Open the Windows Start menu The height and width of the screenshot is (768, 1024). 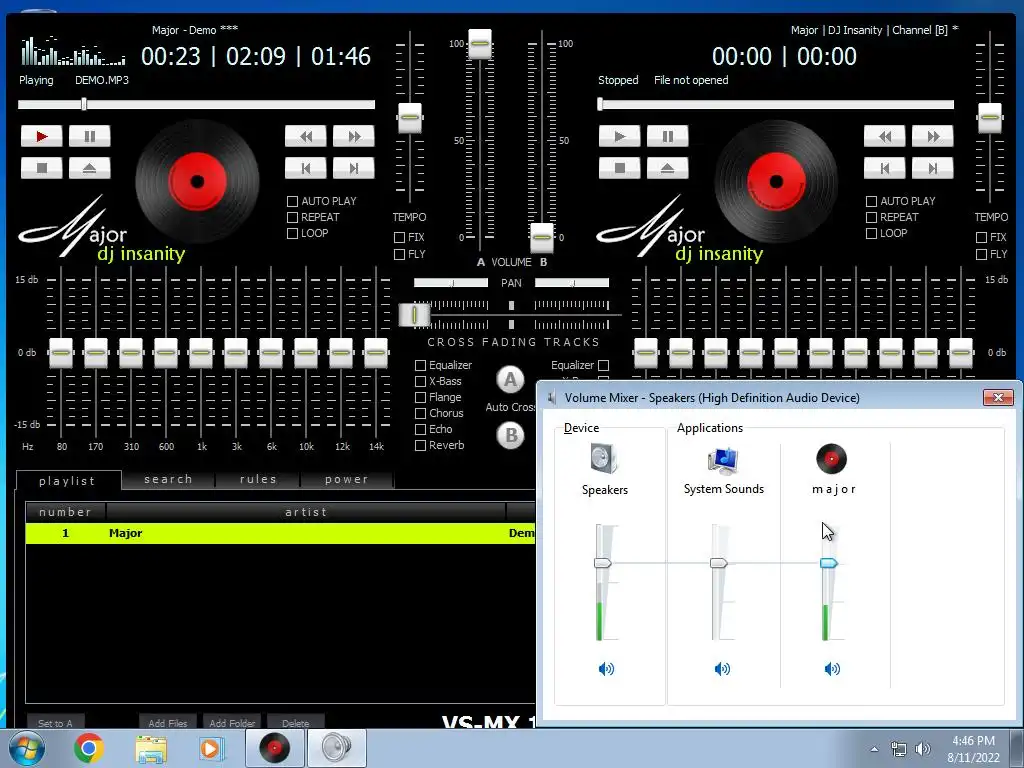26,748
